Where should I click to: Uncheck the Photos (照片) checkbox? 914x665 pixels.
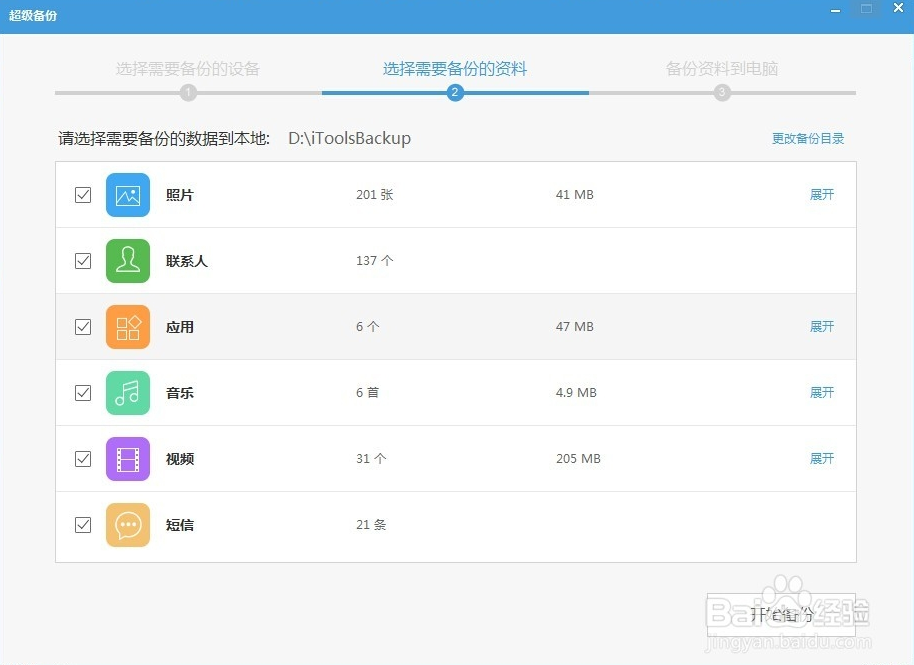[x=83, y=195]
